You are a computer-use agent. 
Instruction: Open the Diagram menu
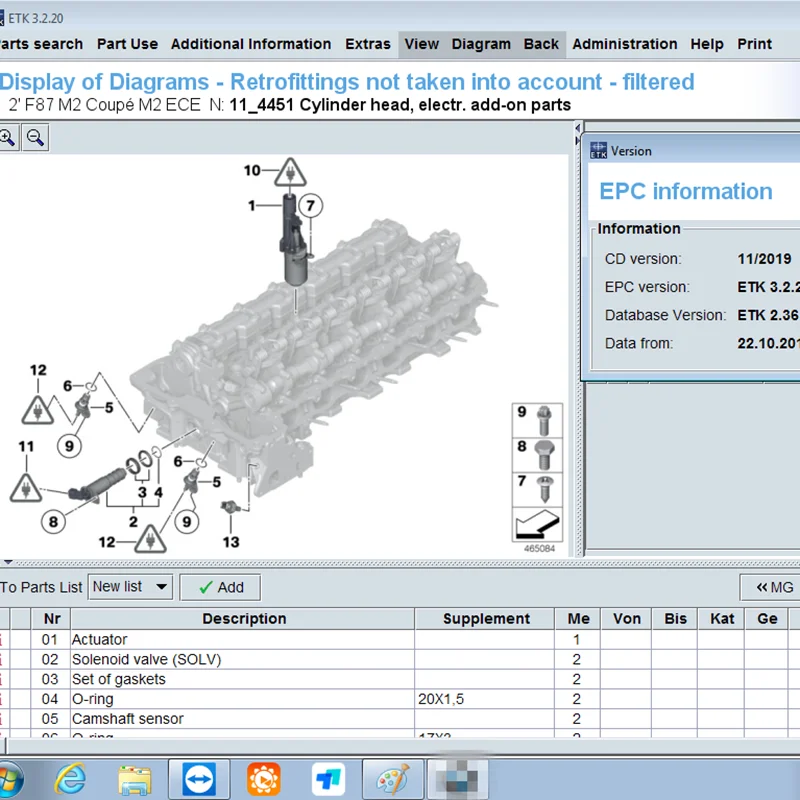pos(481,44)
